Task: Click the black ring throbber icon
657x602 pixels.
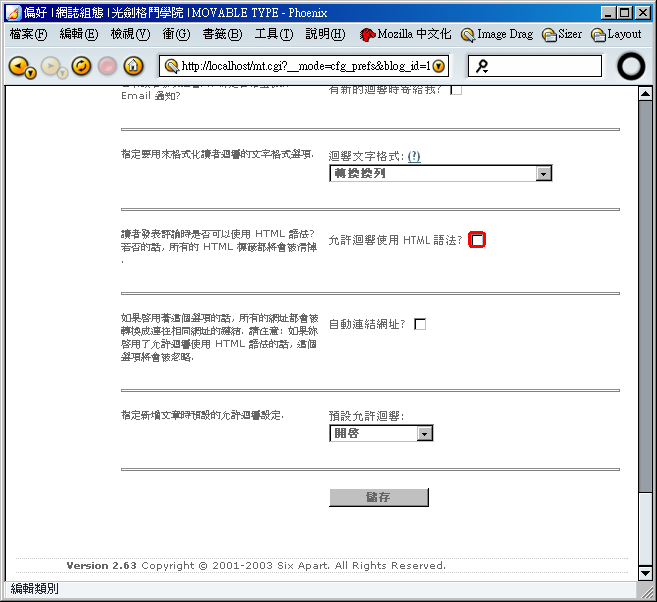Action: (x=631, y=66)
